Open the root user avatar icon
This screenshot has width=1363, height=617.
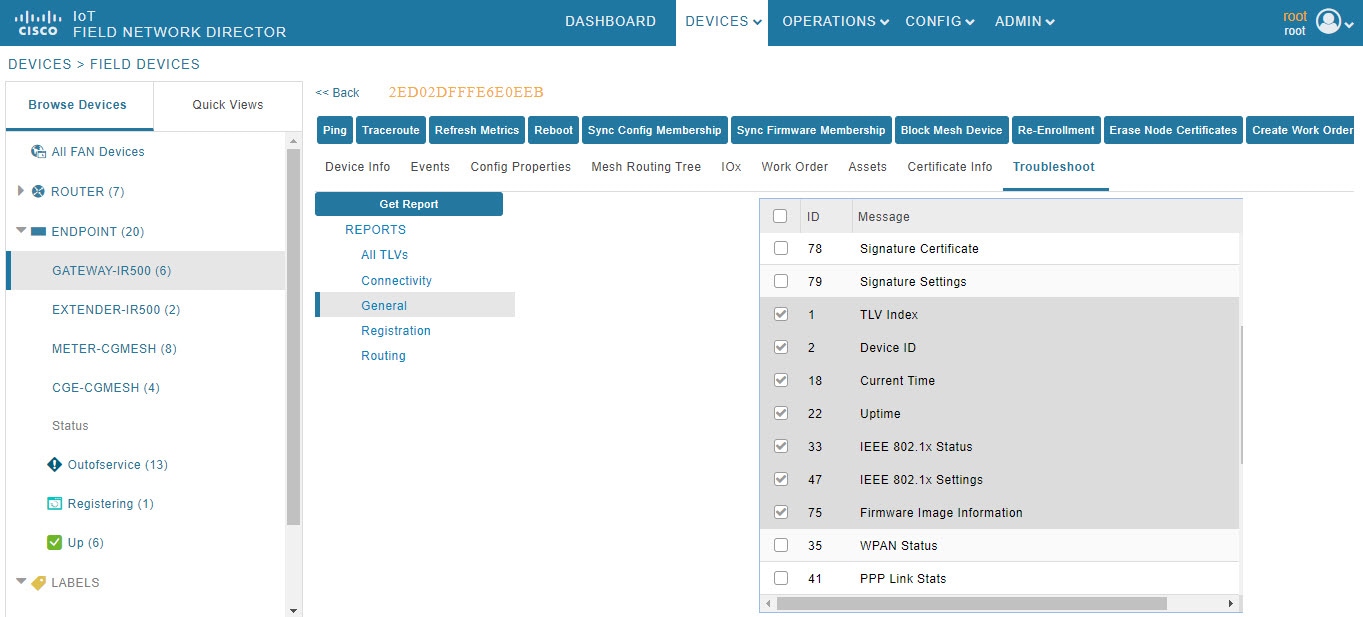pos(1328,21)
